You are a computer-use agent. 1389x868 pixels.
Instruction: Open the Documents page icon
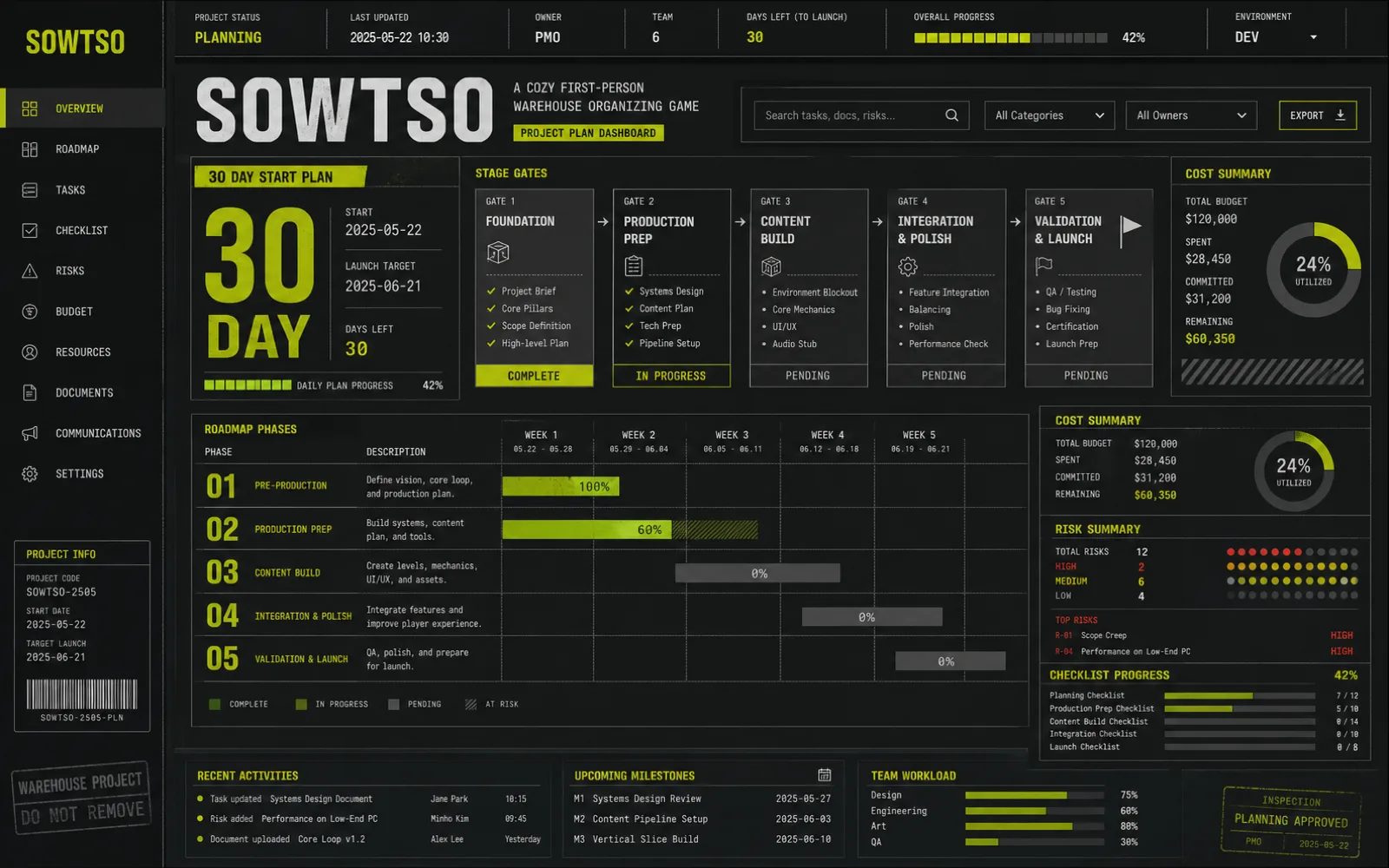point(30,392)
